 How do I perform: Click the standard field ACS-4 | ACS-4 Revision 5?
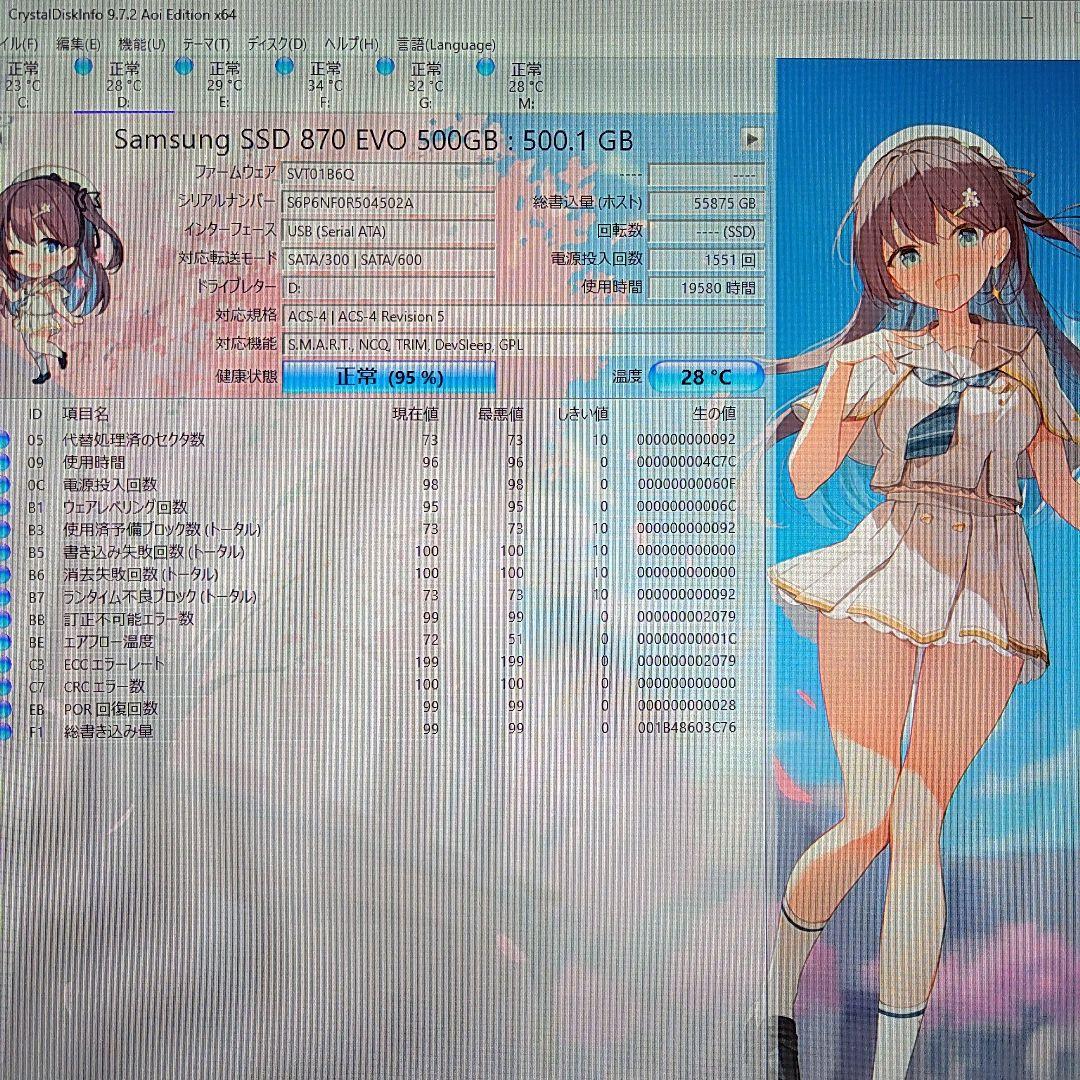(523, 316)
